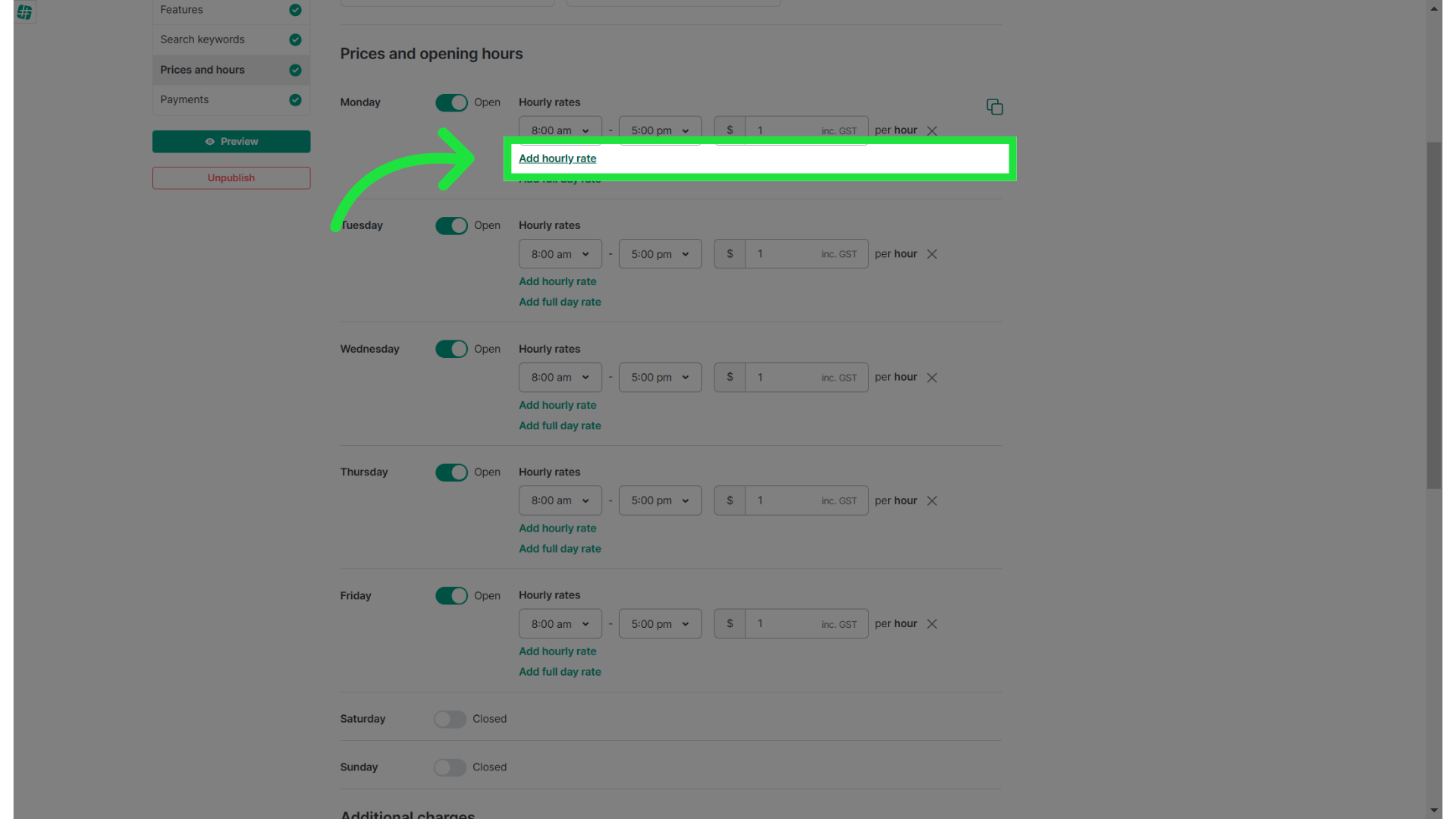
Task: Toggle Thursday open switch off
Action: coord(451,472)
